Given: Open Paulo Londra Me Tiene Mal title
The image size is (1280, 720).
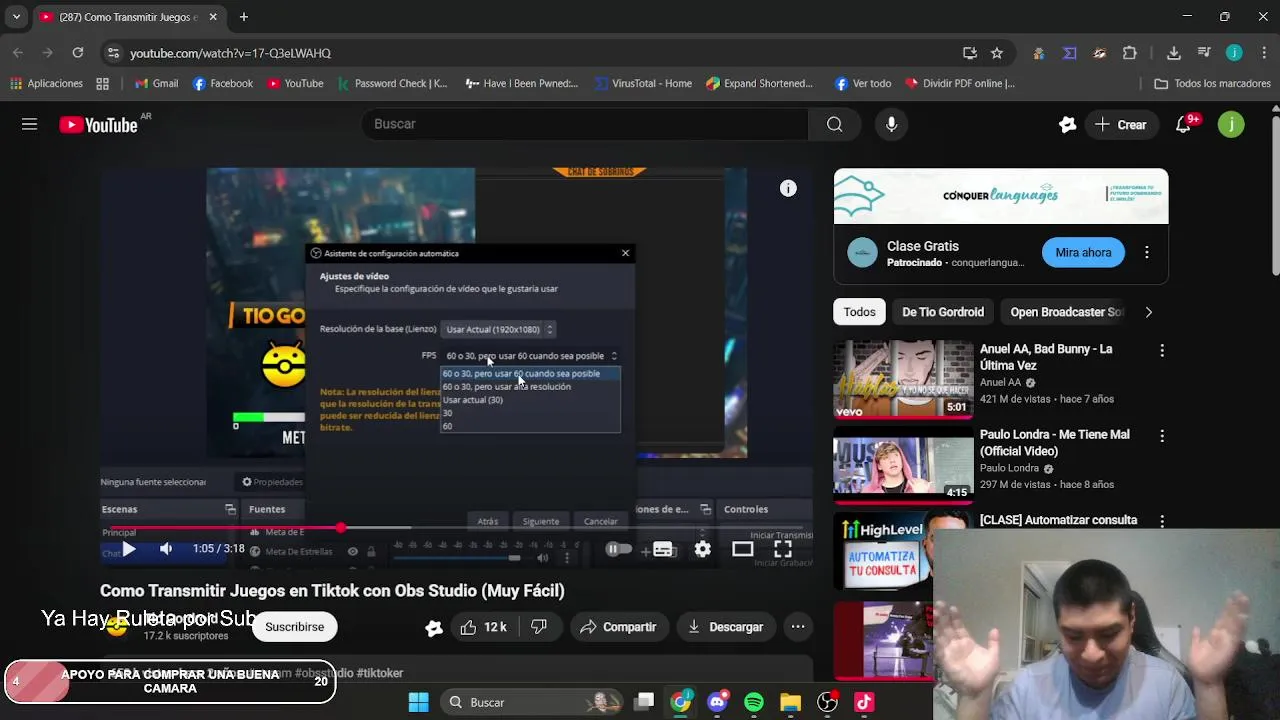Looking at the screenshot, I should [x=1055, y=443].
